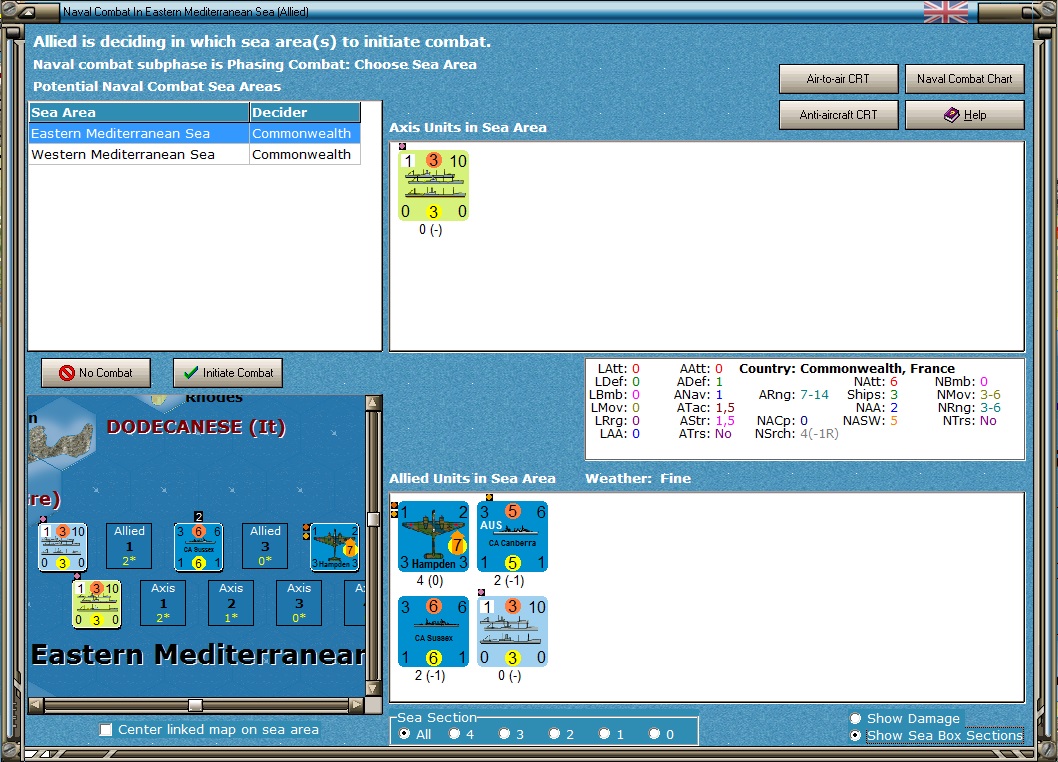
Task: Click the Decider column header
Action: 305,112
